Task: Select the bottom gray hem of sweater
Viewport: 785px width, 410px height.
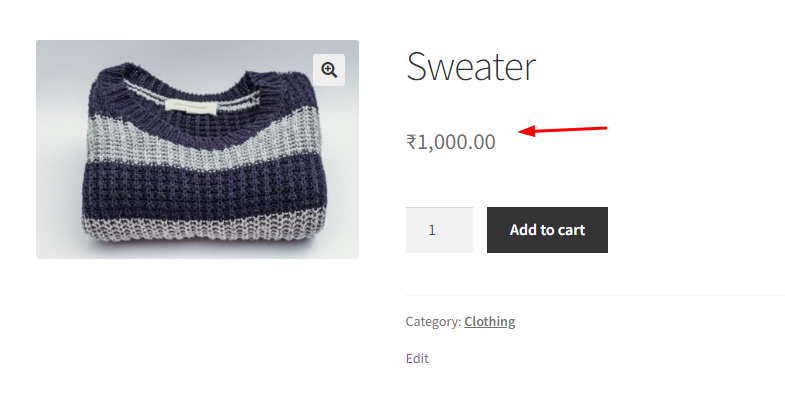Action: click(x=198, y=228)
